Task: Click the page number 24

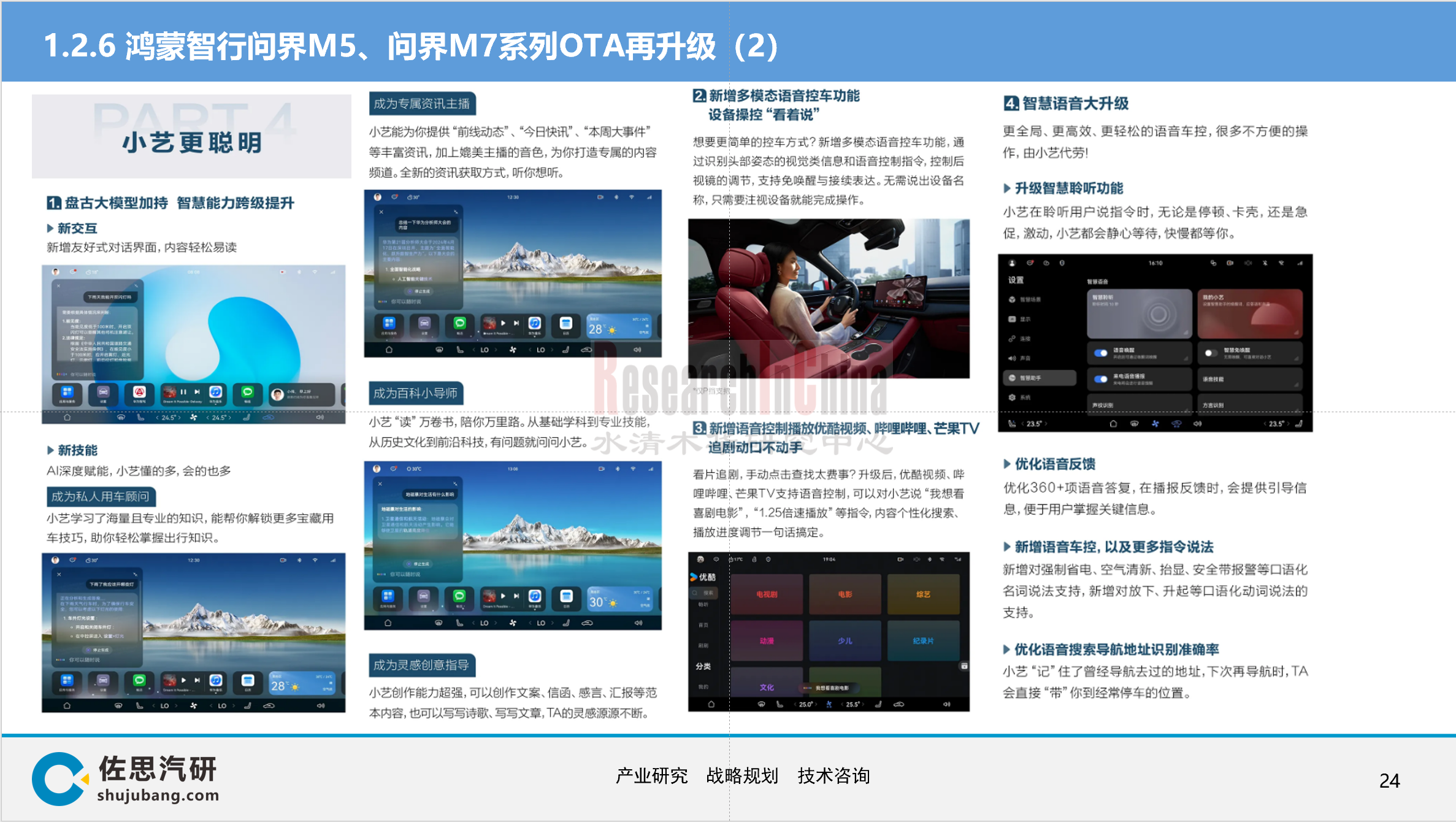Action: 1389,781
